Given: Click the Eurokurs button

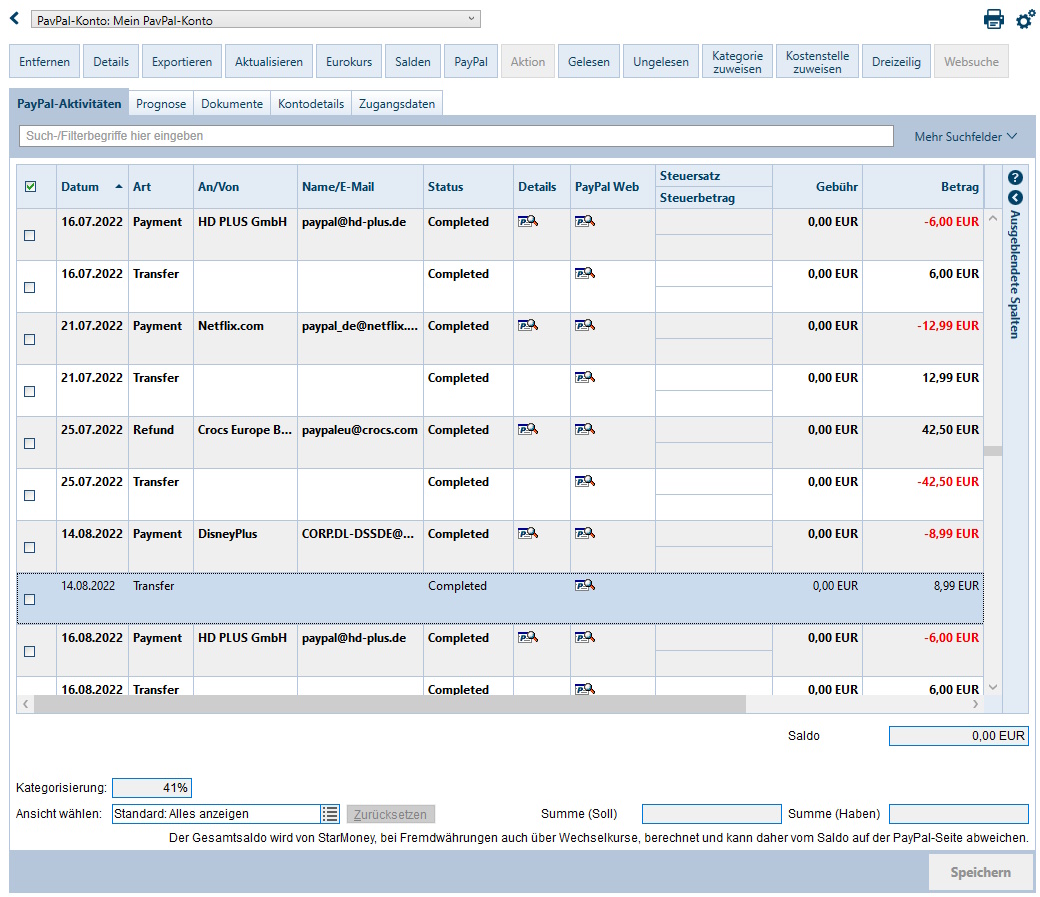Looking at the screenshot, I should [x=349, y=61].
